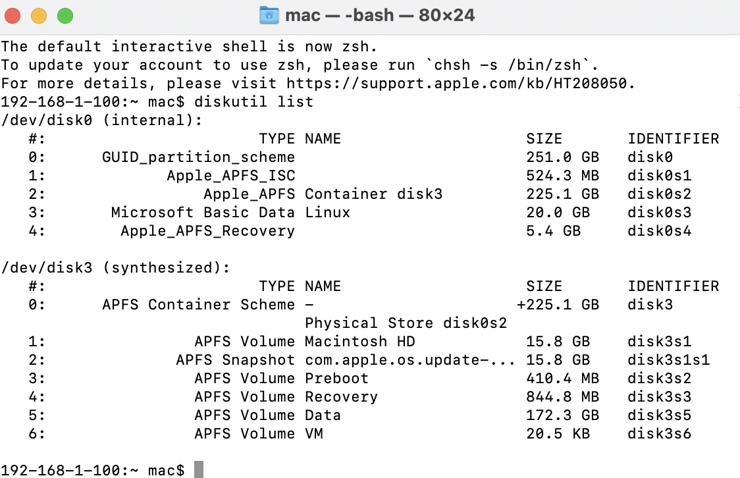Click the 'diskutil list' command text

click(253, 102)
